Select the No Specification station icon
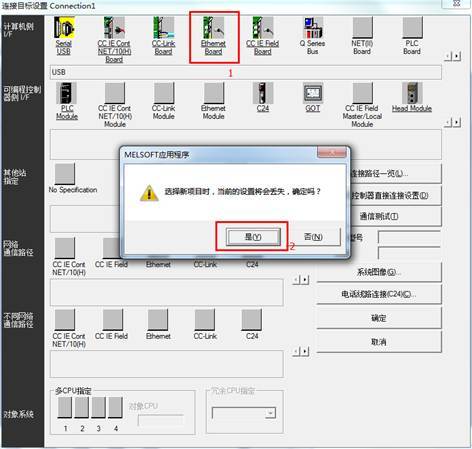Screen dimensions: 472x449 [65, 174]
